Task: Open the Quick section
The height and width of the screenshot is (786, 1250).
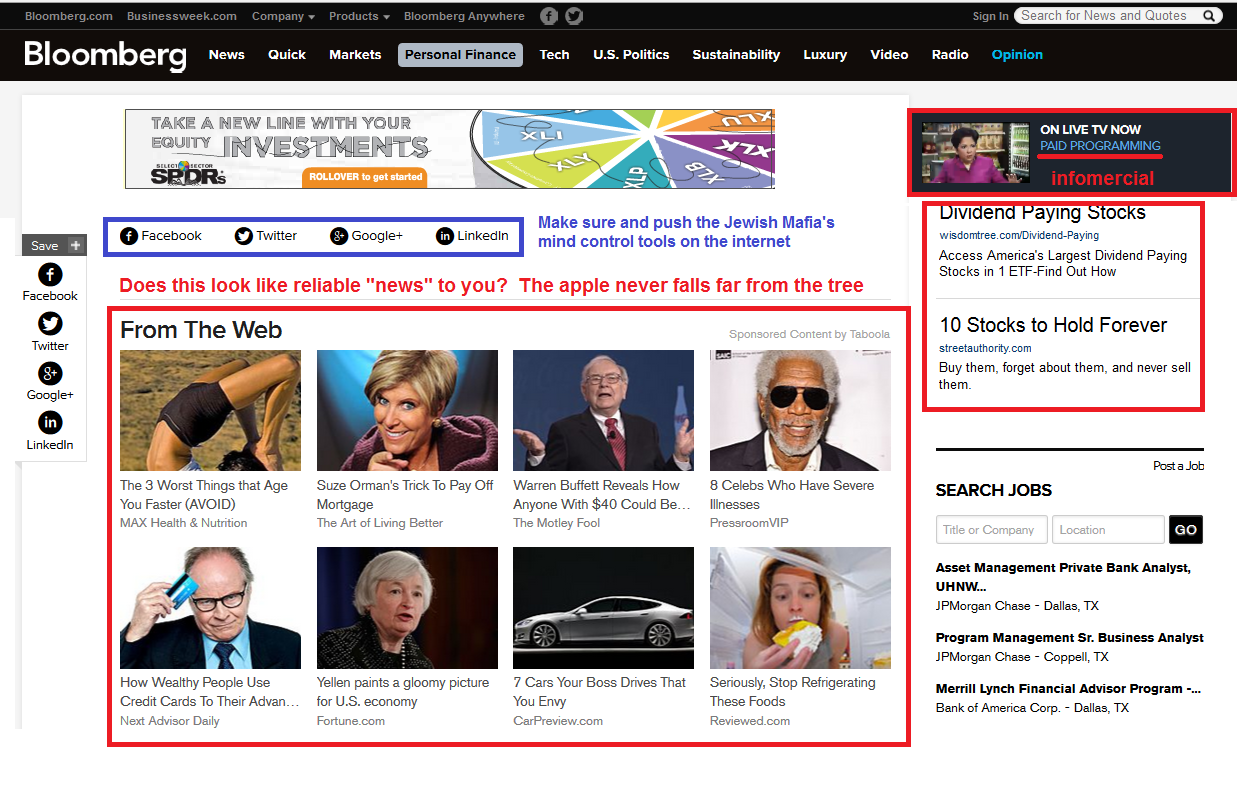Action: click(x=287, y=55)
